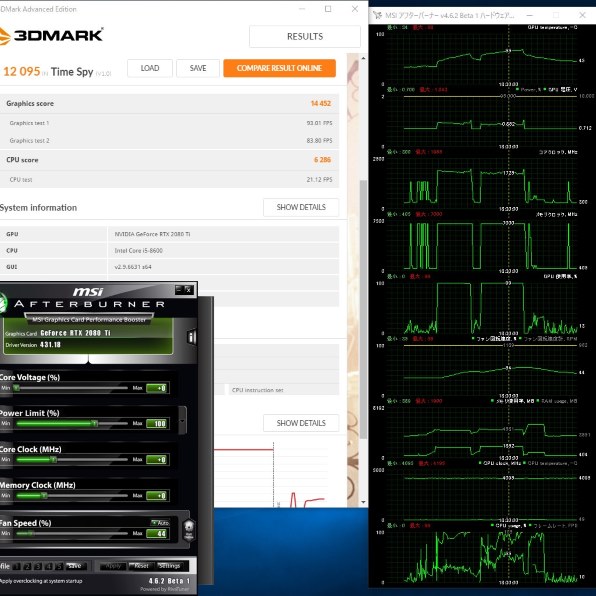Open the Afterburner information 'i' button
596x596 pixels.
point(191,336)
